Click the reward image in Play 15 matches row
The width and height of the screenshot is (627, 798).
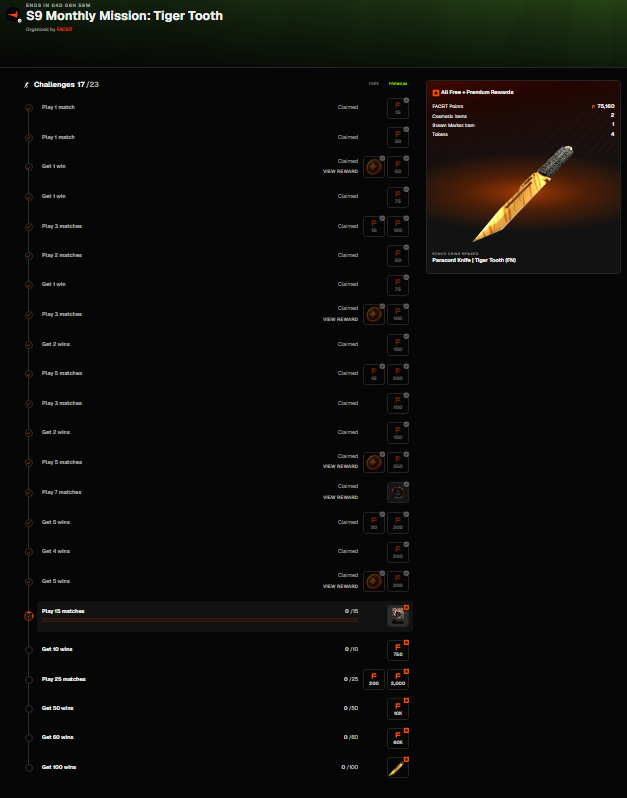tap(397, 616)
